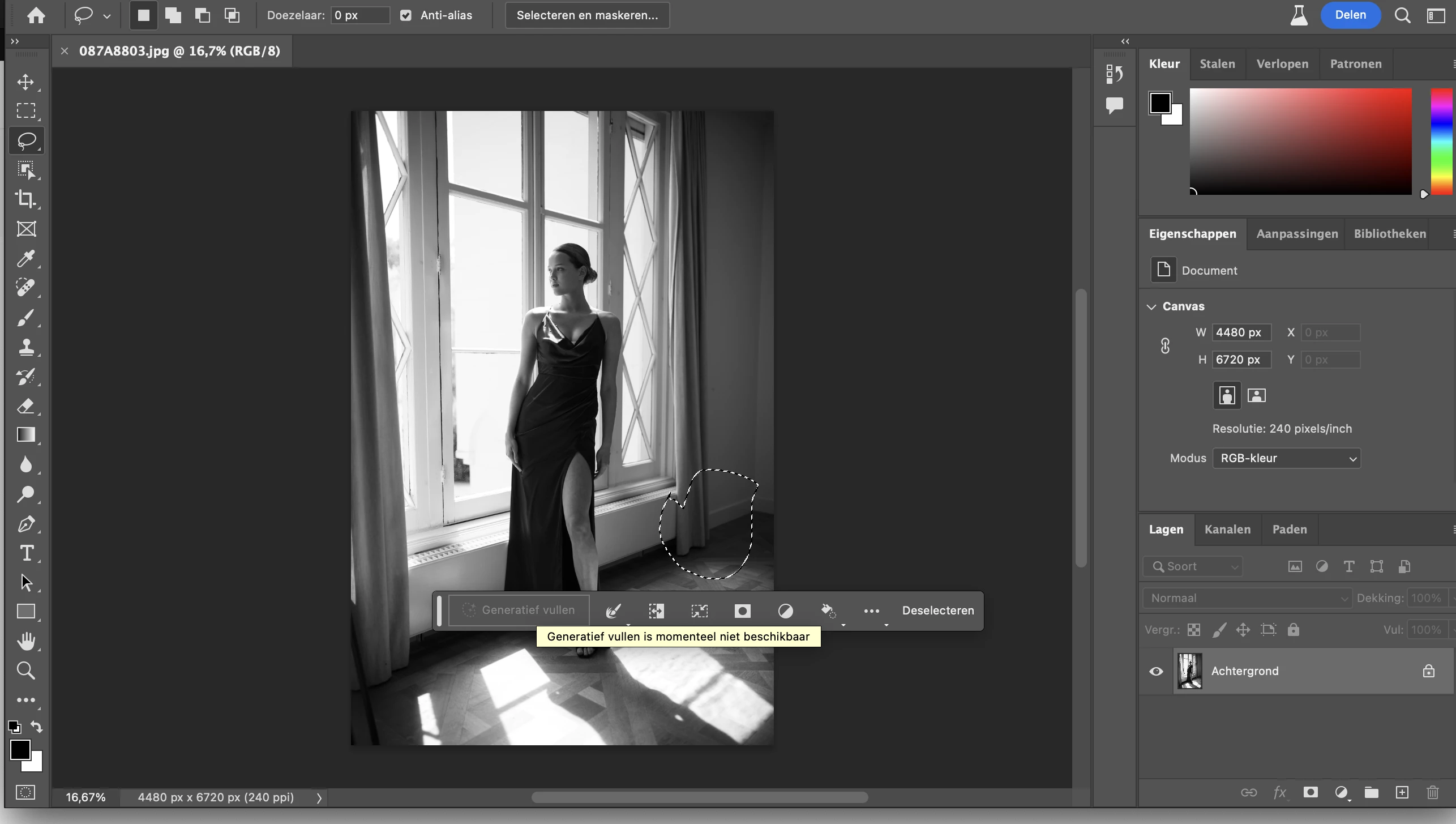Select the Pen tool
Image resolution: width=1456 pixels, height=824 pixels.
(x=25, y=524)
